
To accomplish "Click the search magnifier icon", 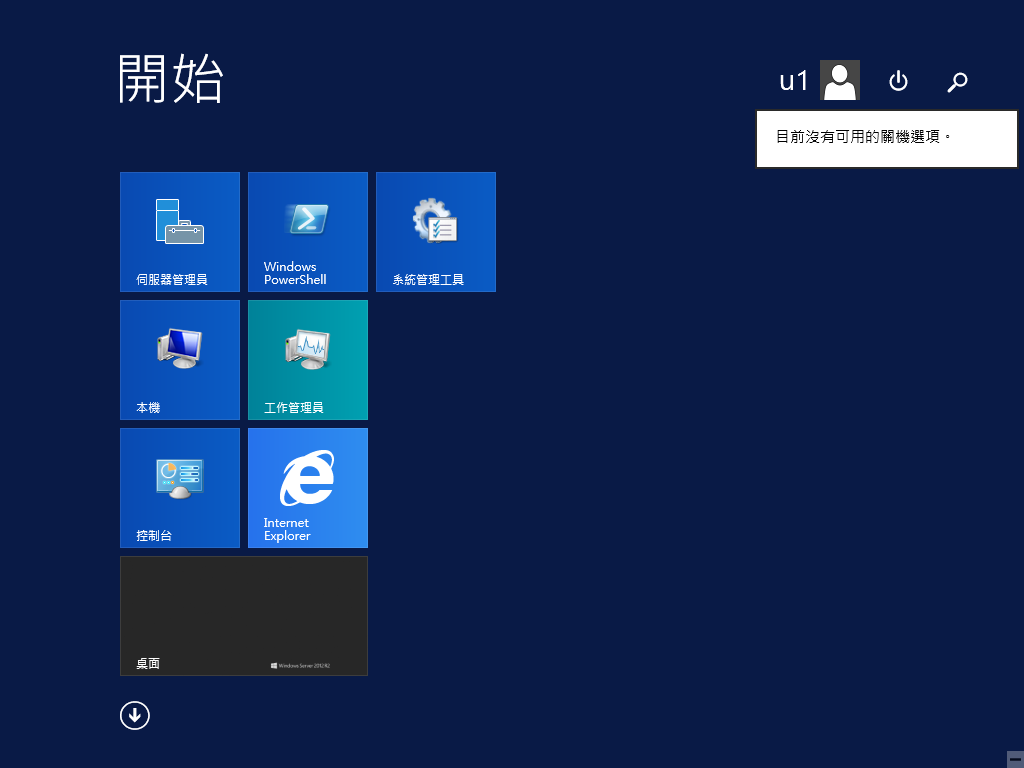I will tap(957, 82).
